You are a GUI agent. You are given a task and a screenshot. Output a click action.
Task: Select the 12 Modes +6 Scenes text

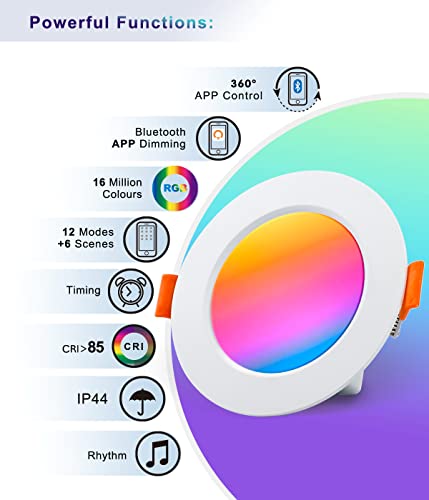pyautogui.click(x=86, y=238)
